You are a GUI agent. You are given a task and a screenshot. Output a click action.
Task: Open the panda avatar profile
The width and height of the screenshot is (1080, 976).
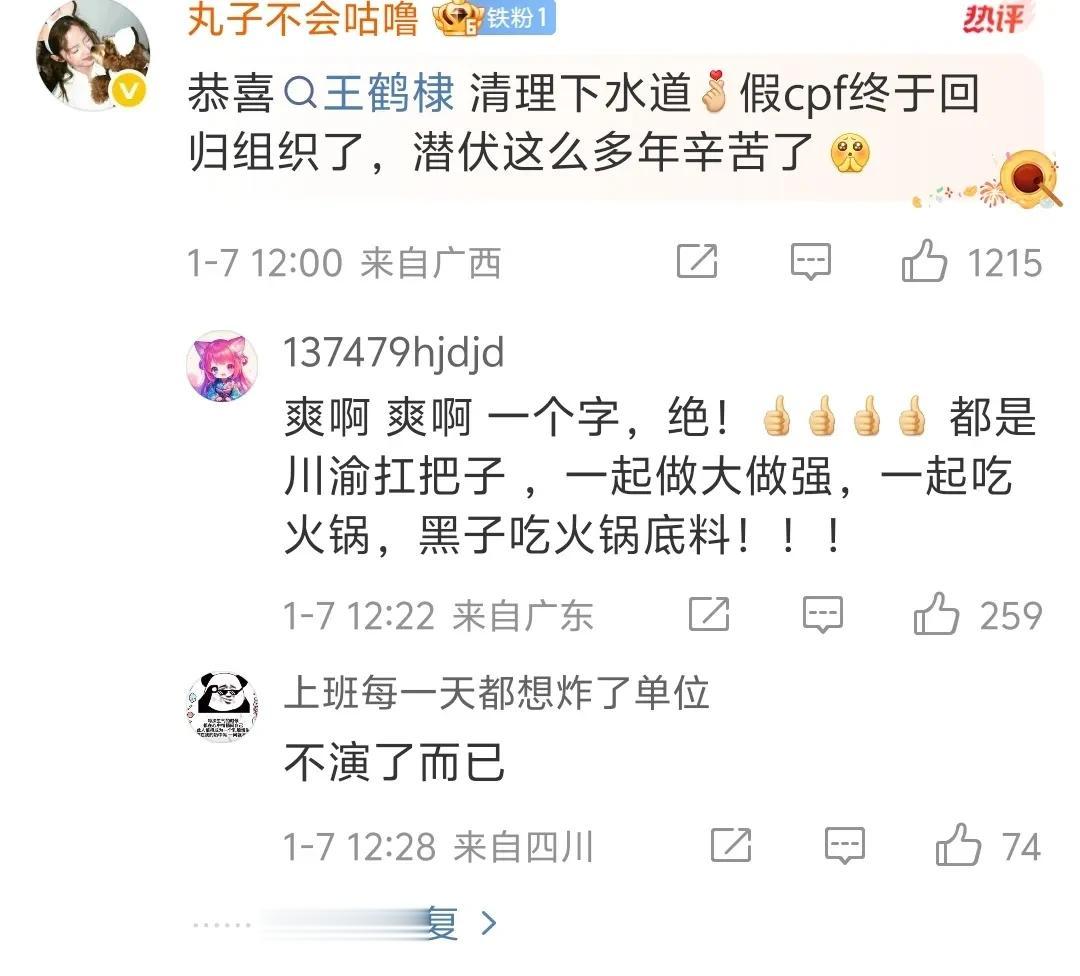(222, 707)
